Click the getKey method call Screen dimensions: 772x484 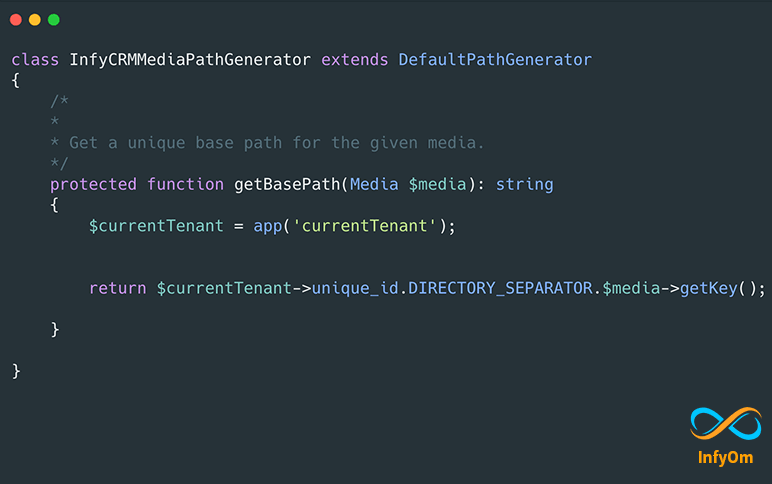(709, 288)
